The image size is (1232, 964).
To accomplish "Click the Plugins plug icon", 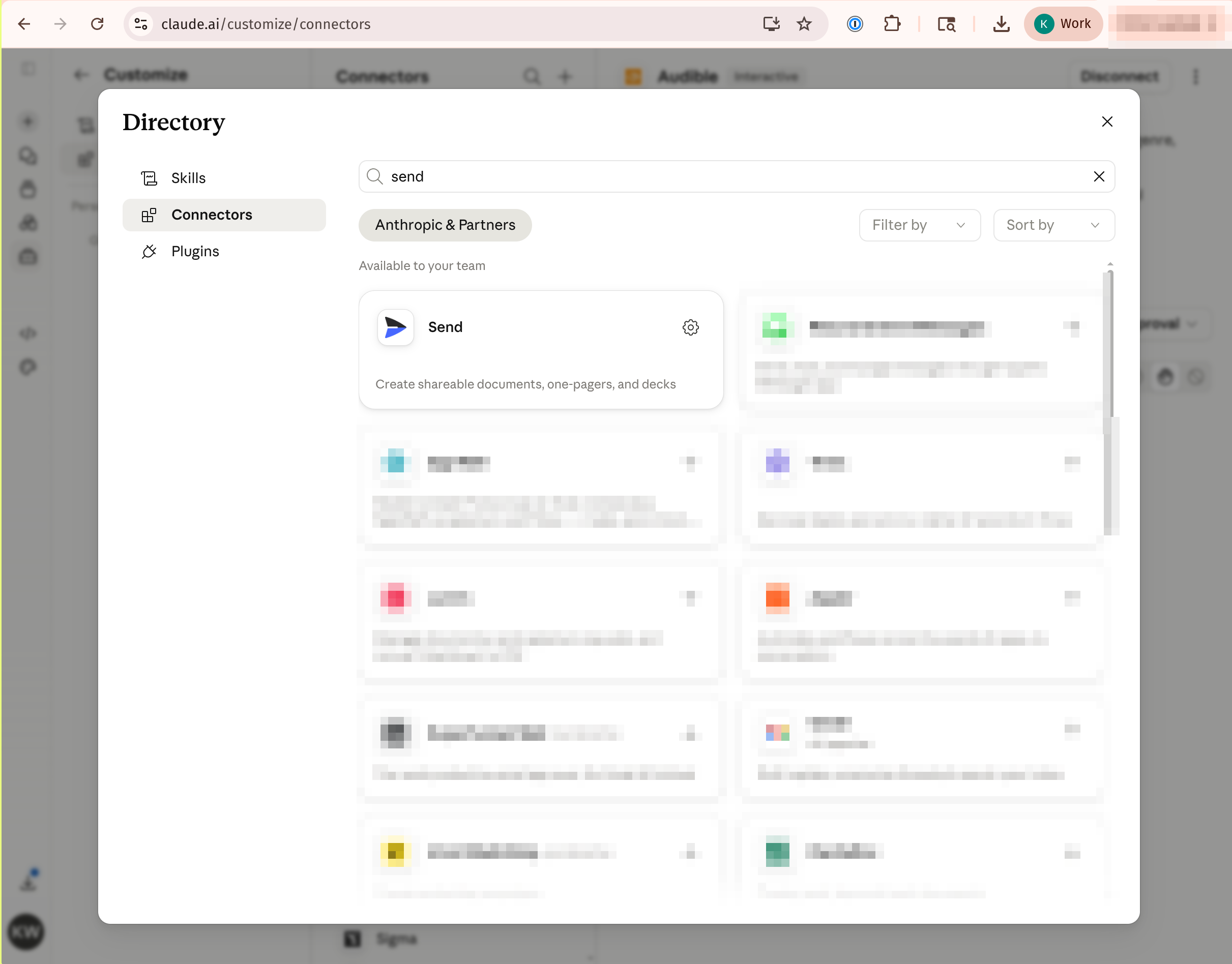I will [149, 252].
